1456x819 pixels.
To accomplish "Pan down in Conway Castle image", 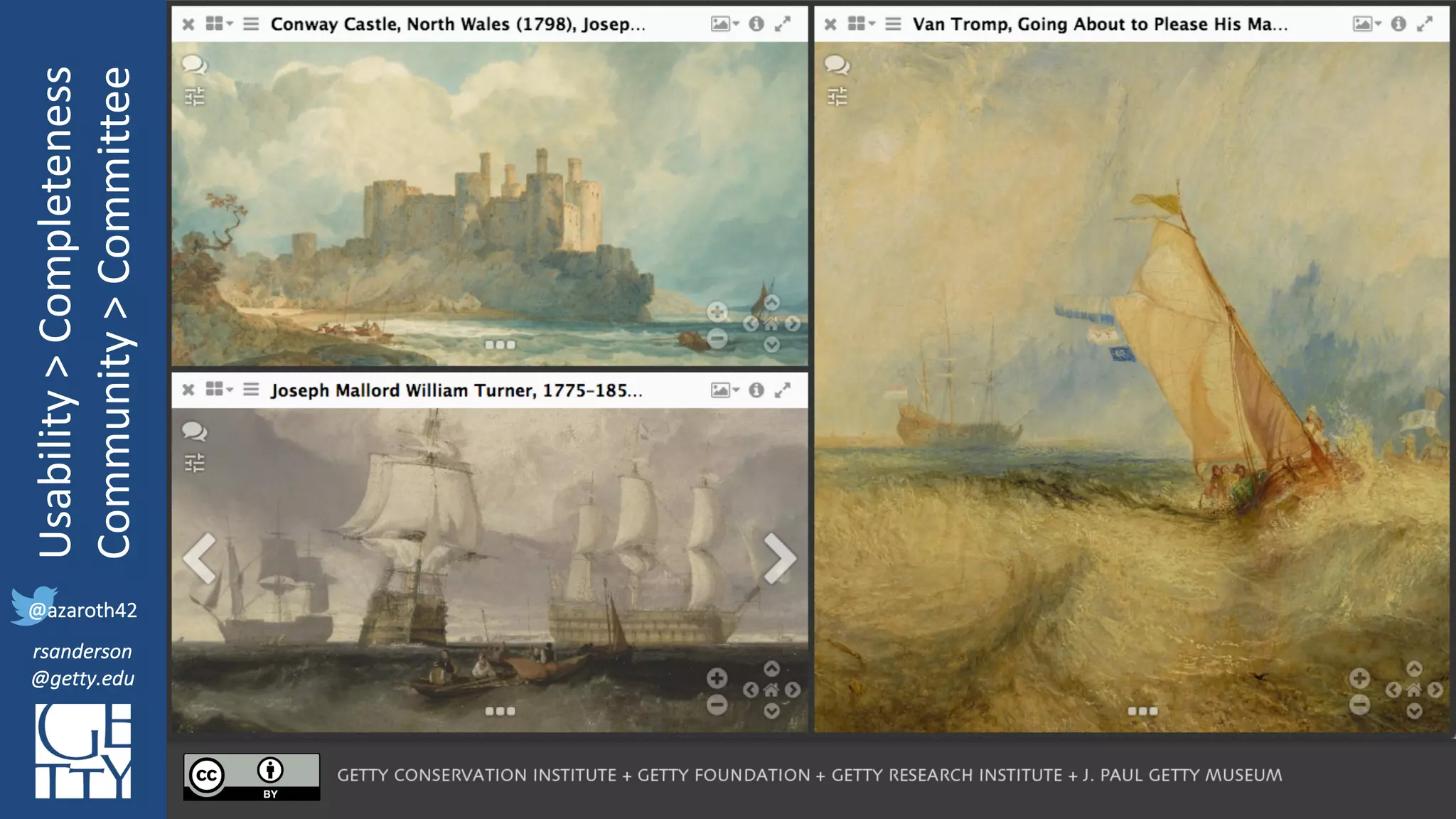I will (772, 345).
